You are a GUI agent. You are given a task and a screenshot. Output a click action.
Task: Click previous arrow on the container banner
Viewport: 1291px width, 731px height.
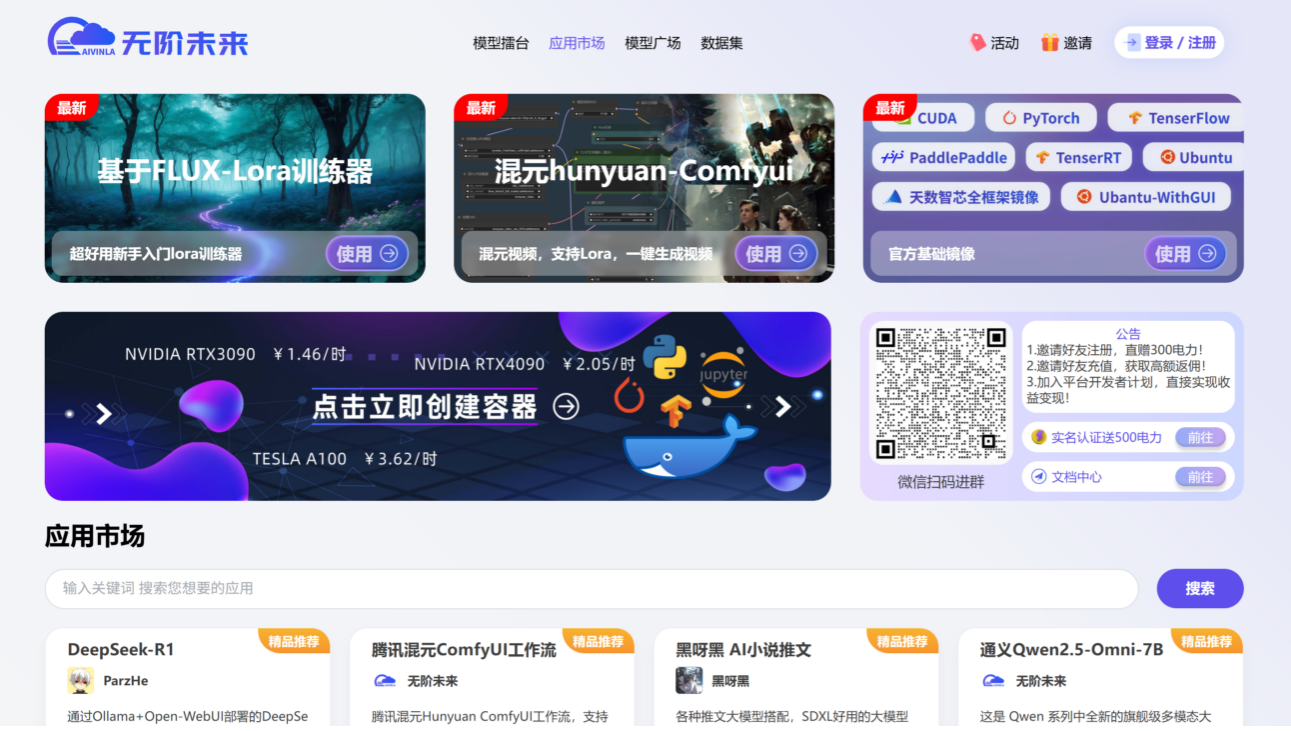(103, 412)
